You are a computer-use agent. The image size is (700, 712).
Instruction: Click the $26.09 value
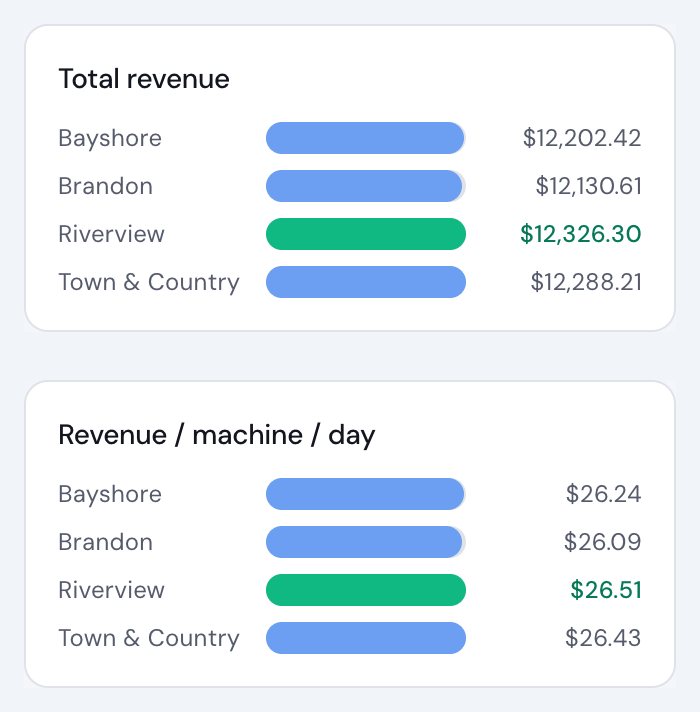(x=602, y=542)
